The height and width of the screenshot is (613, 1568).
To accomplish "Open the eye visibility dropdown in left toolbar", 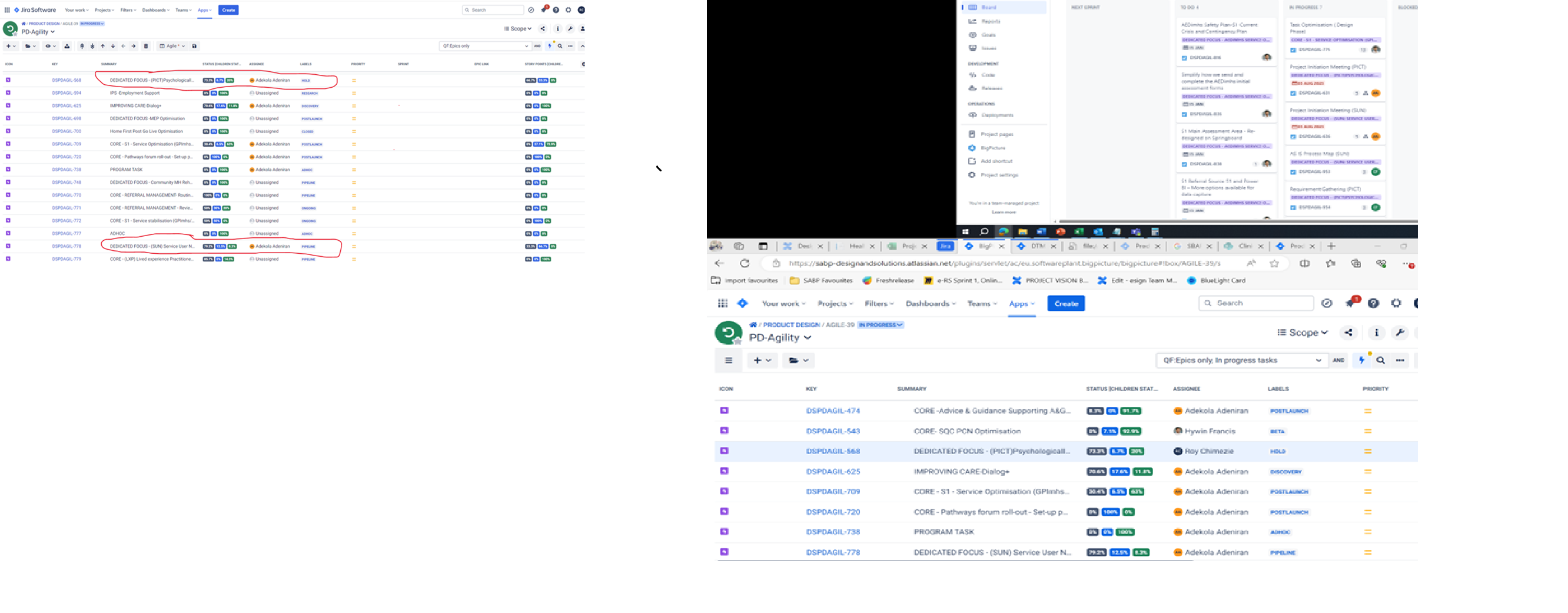I will (x=51, y=47).
